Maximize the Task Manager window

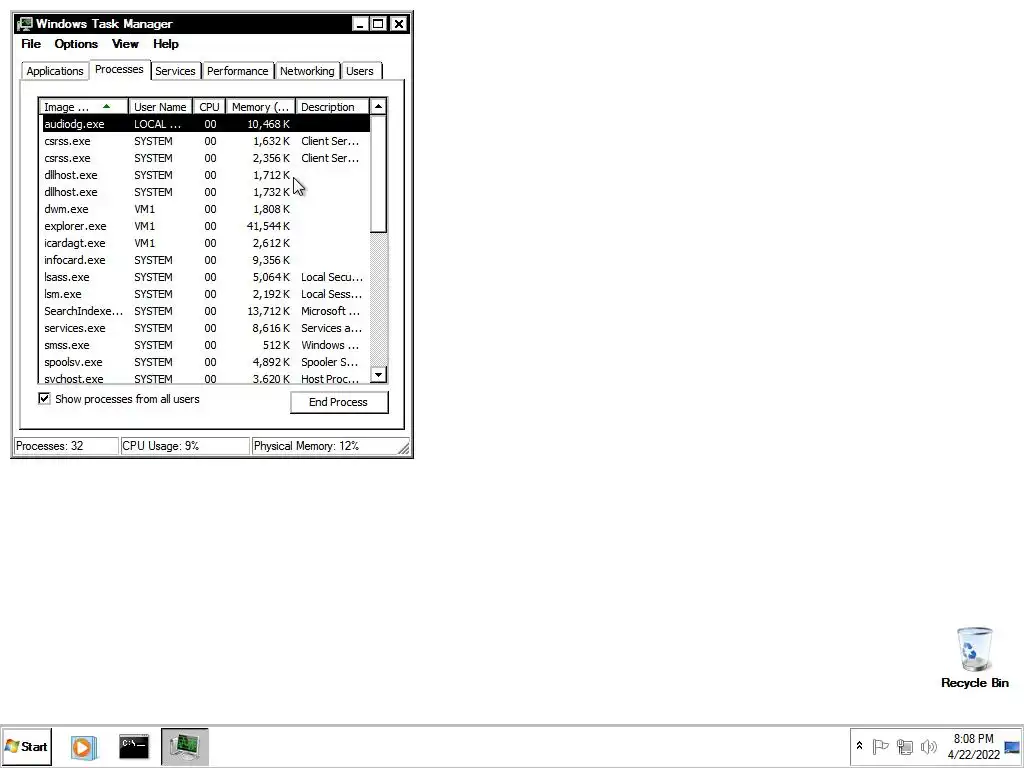point(378,24)
